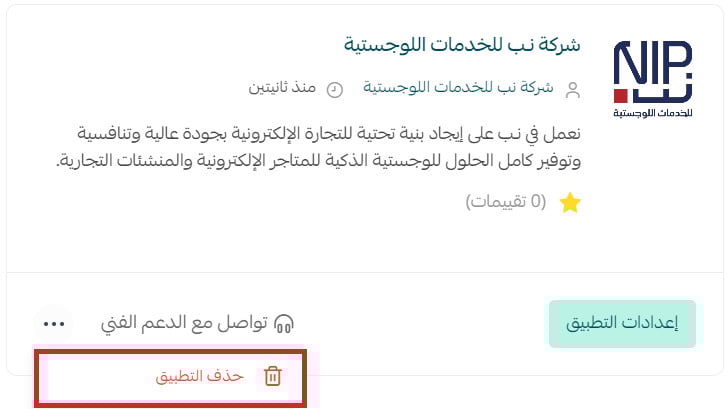Click the yellow star rating icon
727x409 pixels.
(x=570, y=203)
